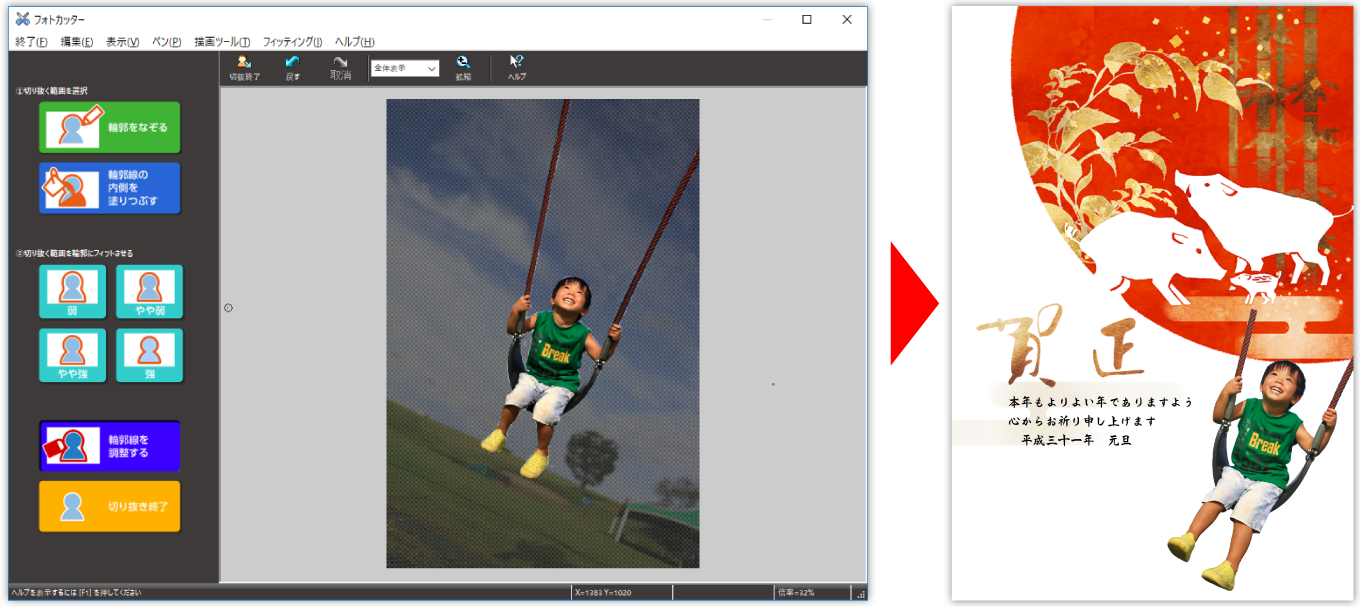
Task: Click the orange 切り抜き終了 button
Action: 110,506
